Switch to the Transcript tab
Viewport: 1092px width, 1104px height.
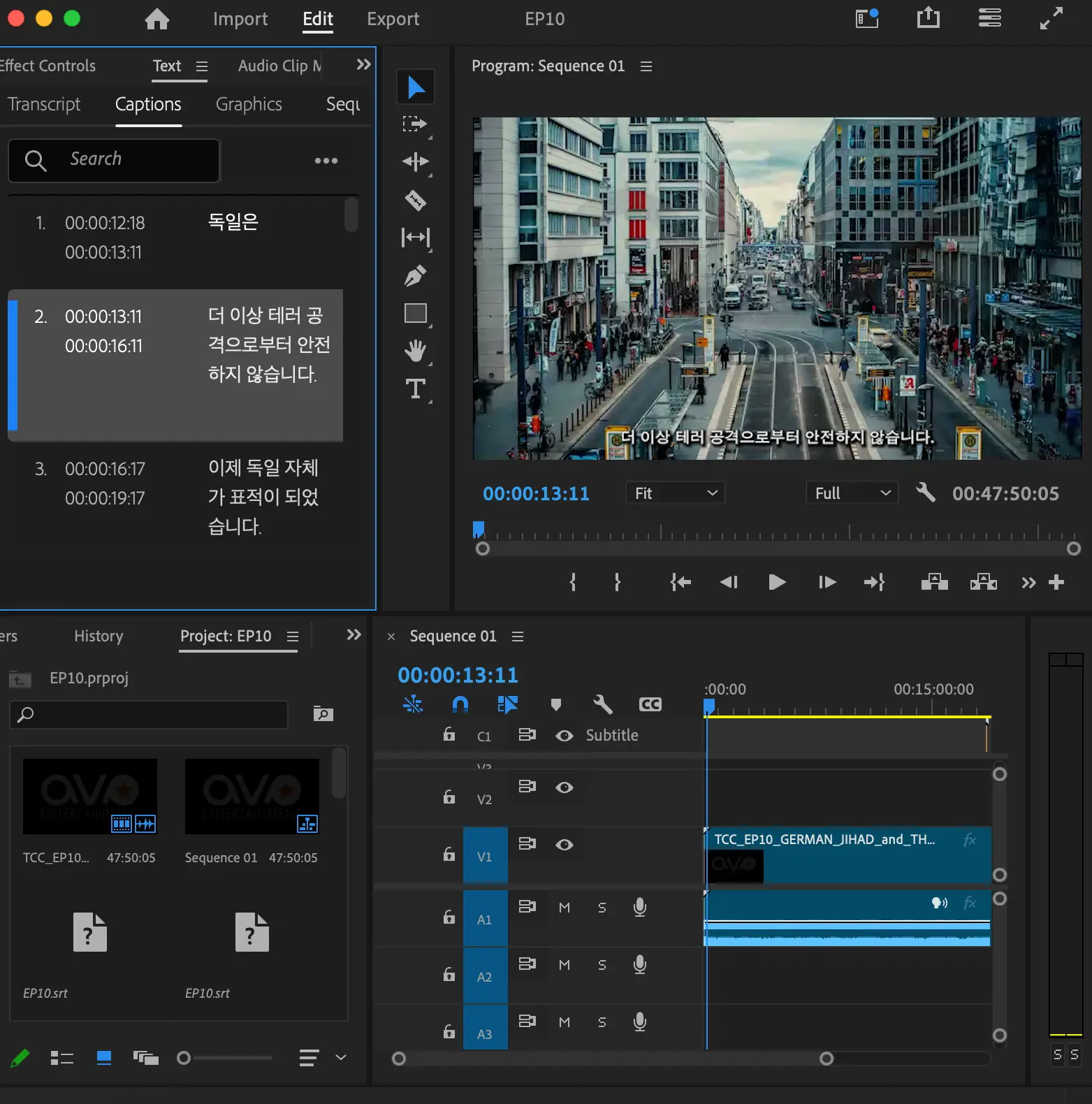coord(44,104)
